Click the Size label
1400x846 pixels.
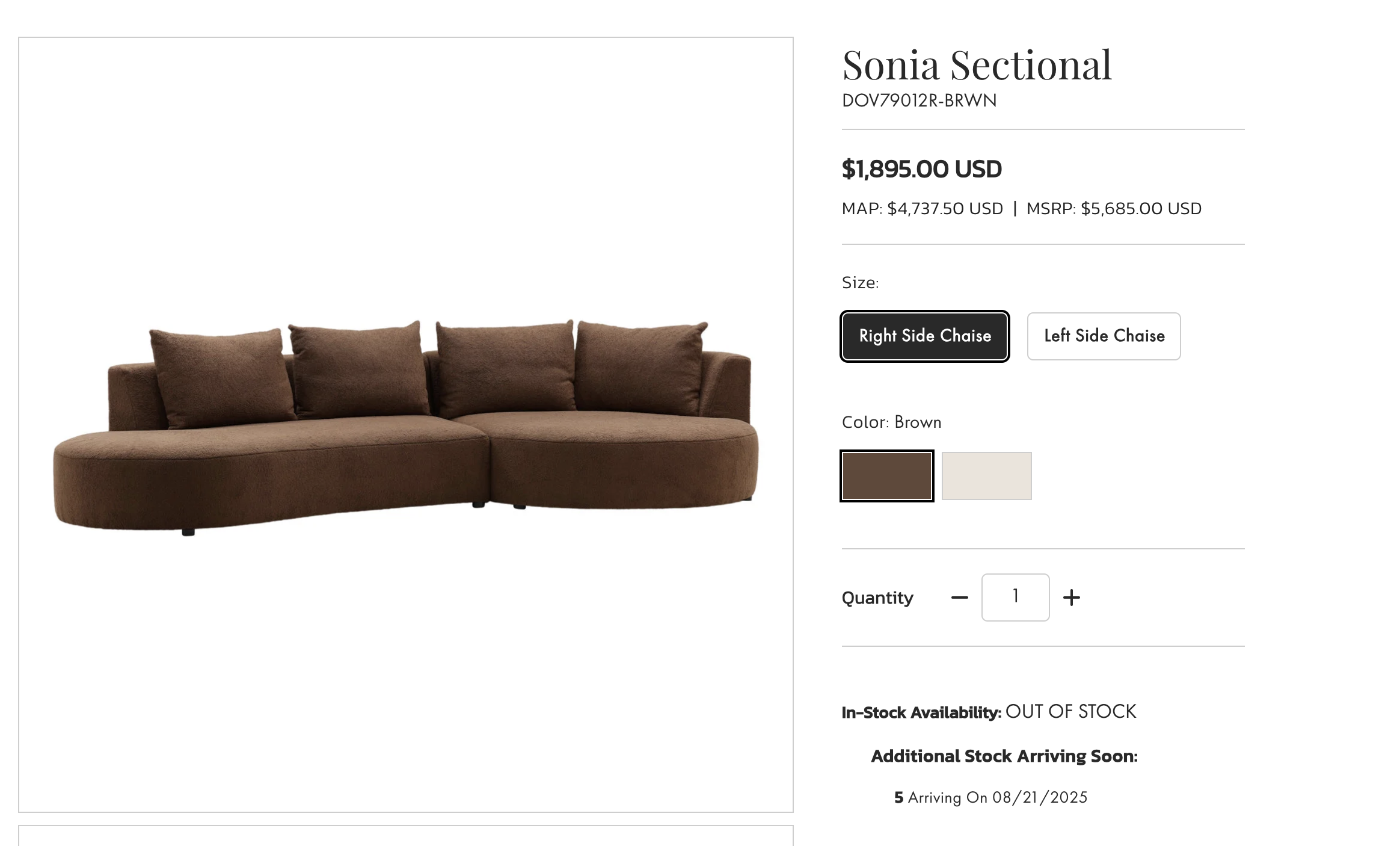(x=860, y=283)
